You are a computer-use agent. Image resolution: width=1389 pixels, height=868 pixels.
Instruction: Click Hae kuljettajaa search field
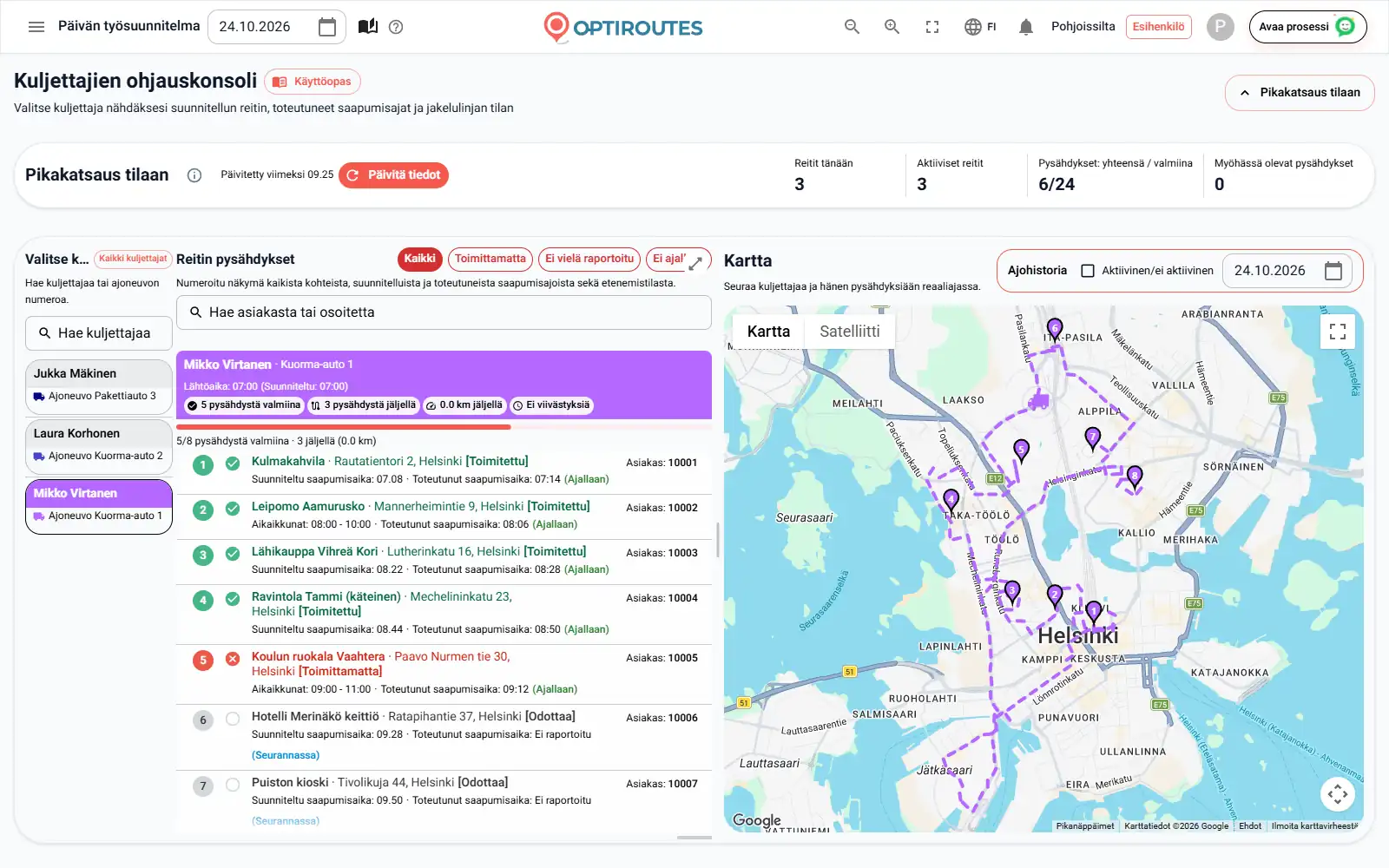pos(99,333)
